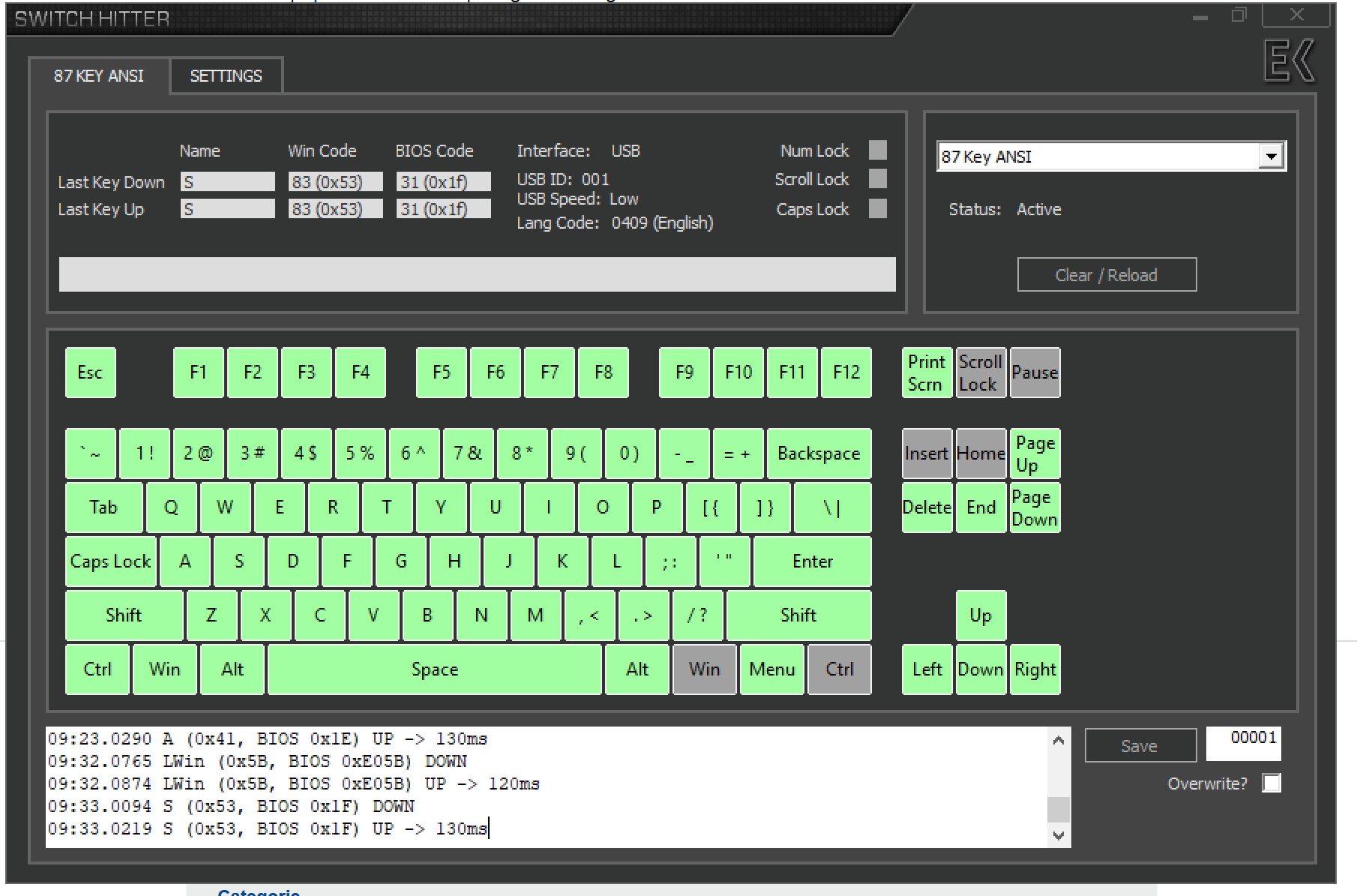Click the gray Pause key

pyautogui.click(x=1035, y=373)
